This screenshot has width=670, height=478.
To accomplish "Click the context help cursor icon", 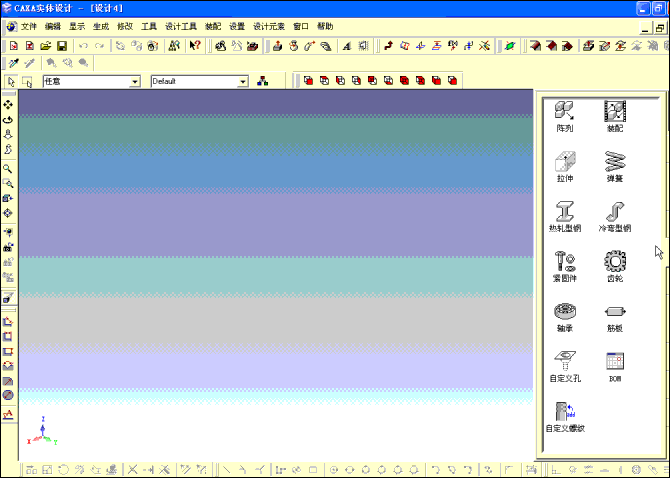I will click(195, 46).
